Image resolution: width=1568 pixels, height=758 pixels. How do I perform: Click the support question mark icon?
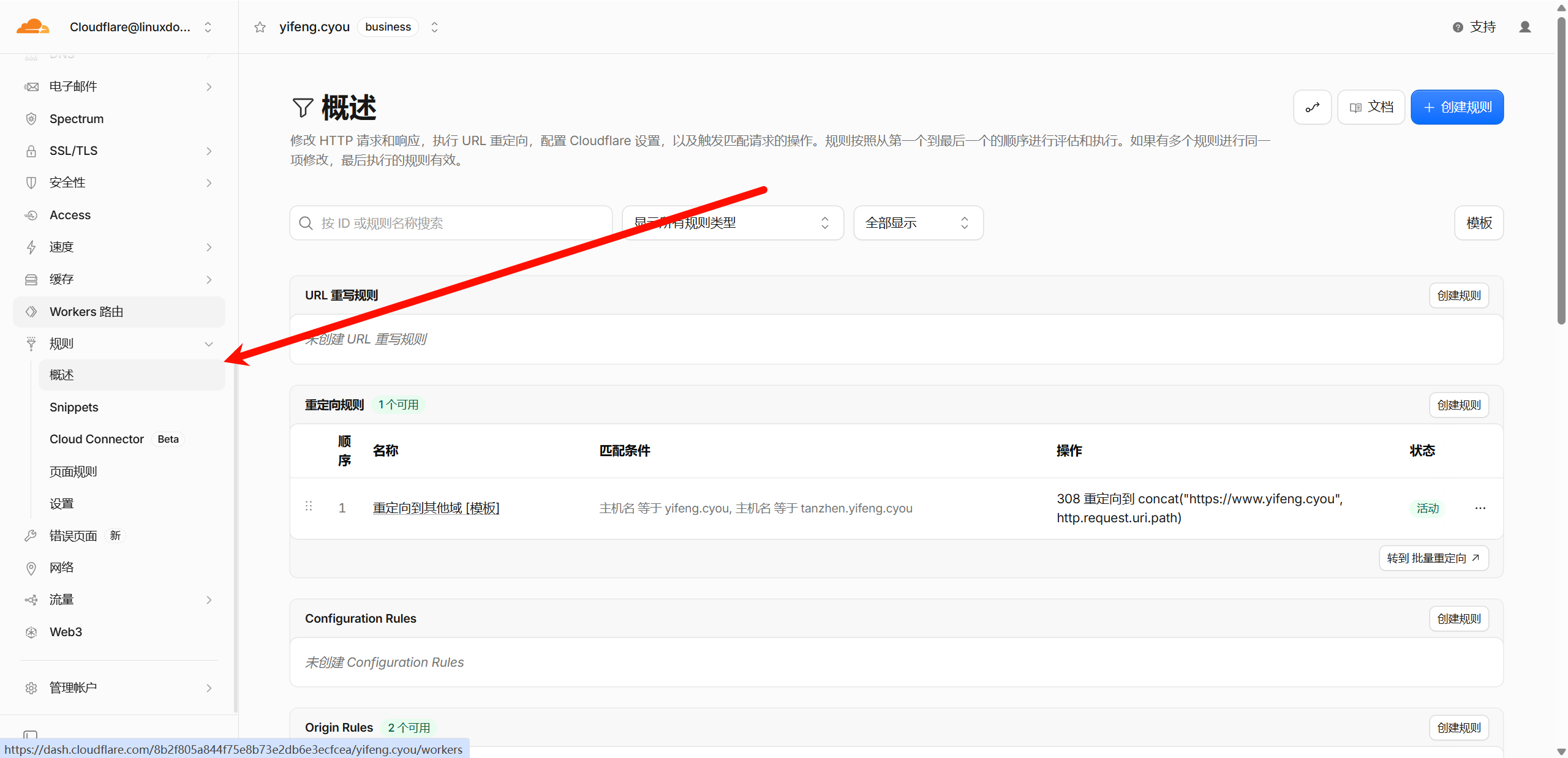tap(1458, 27)
